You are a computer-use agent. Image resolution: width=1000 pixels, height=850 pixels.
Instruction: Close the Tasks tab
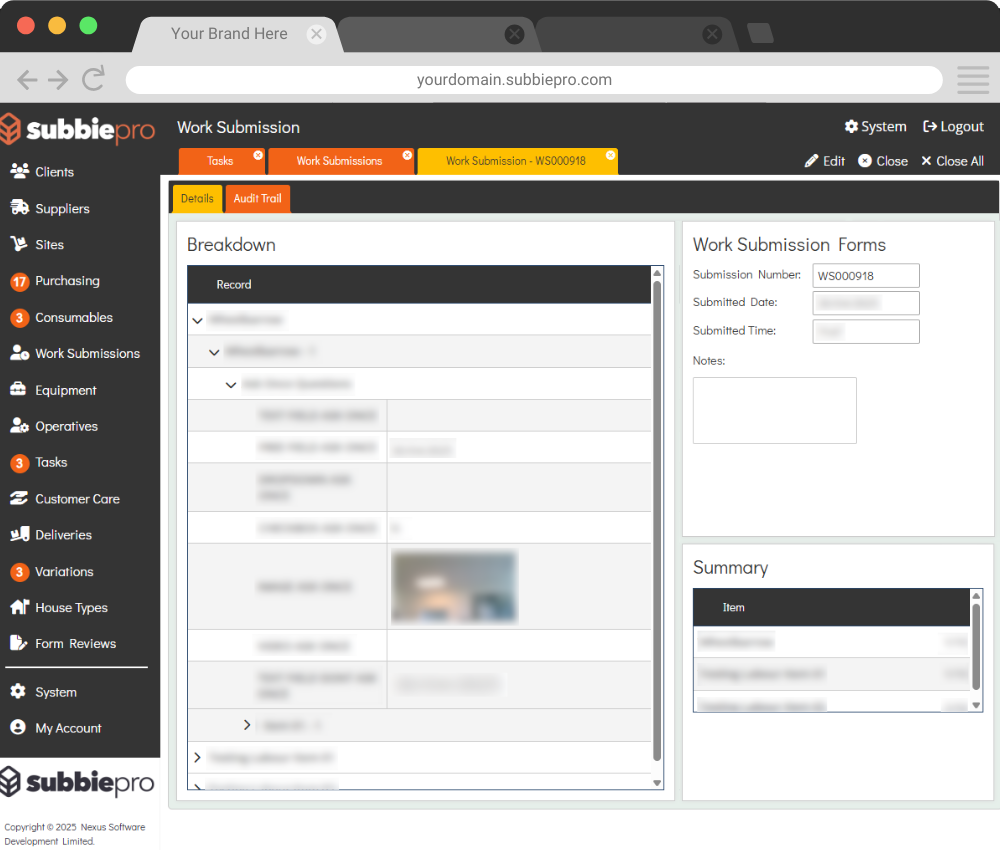click(x=258, y=155)
